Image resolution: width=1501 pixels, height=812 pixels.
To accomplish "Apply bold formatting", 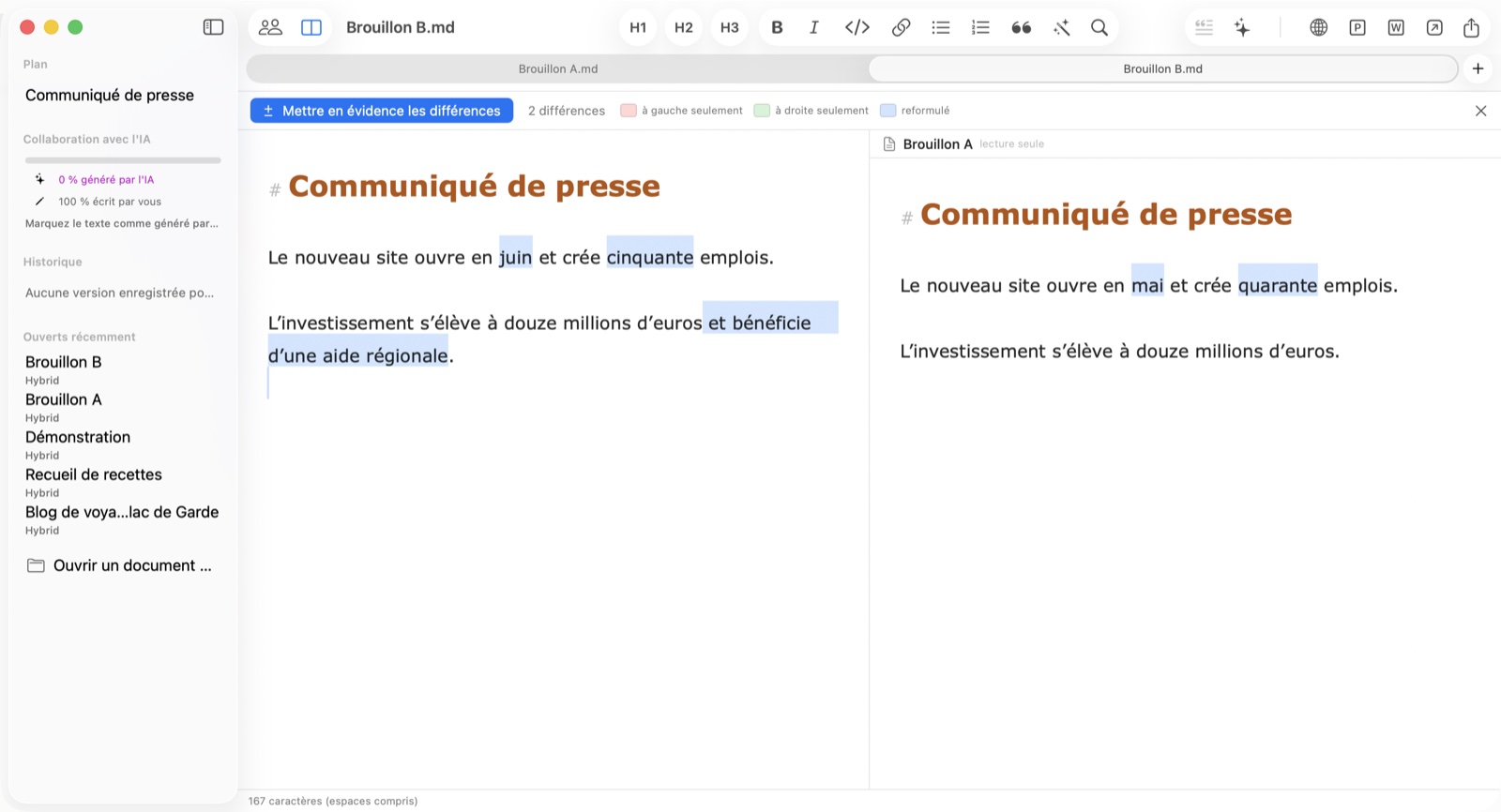I will click(x=777, y=27).
